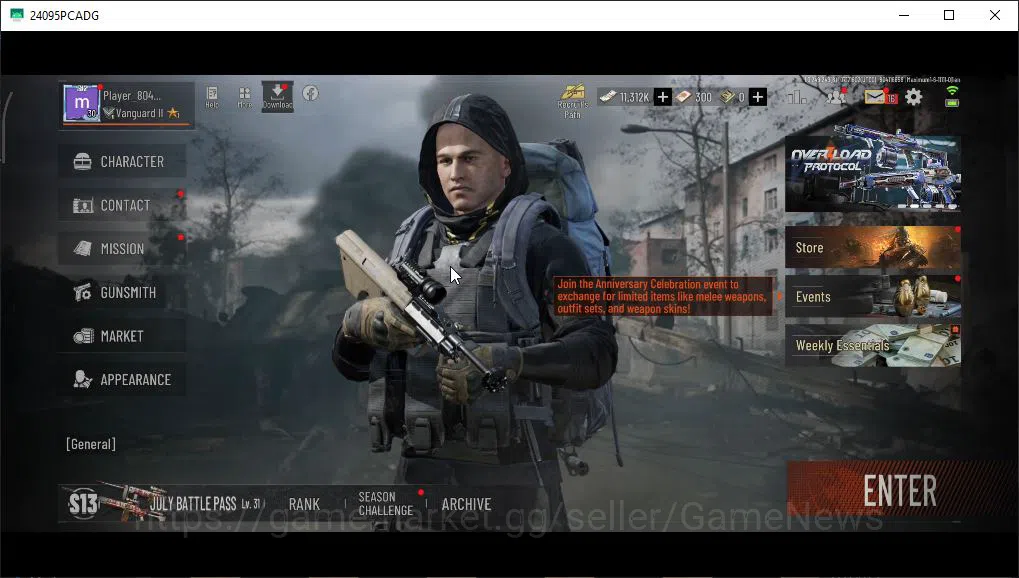Open the Store banner

click(x=873, y=247)
